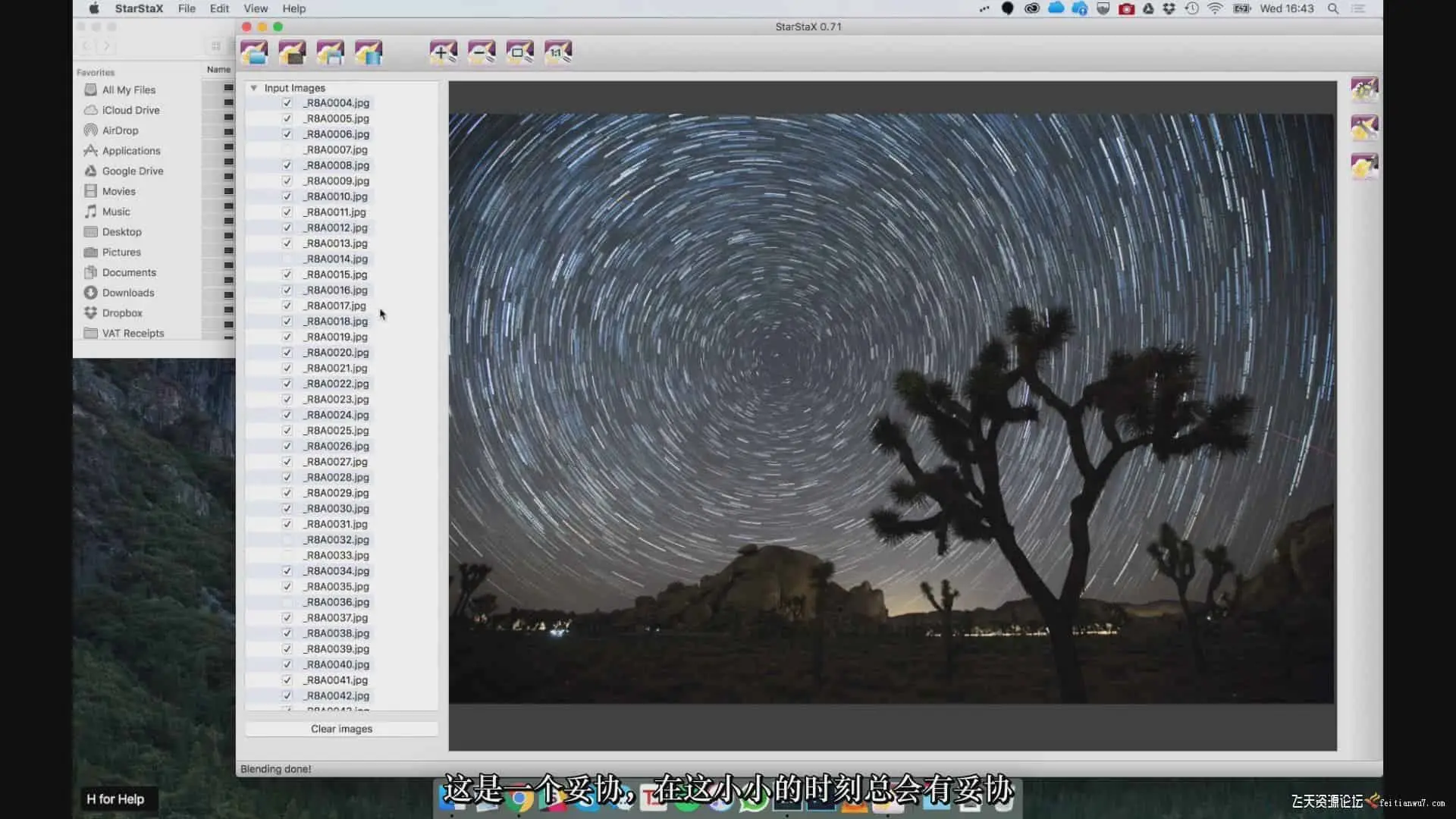This screenshot has width=1456, height=819.
Task: Uncheck the _R8A0020.jpg checkbox
Action: tap(287, 353)
